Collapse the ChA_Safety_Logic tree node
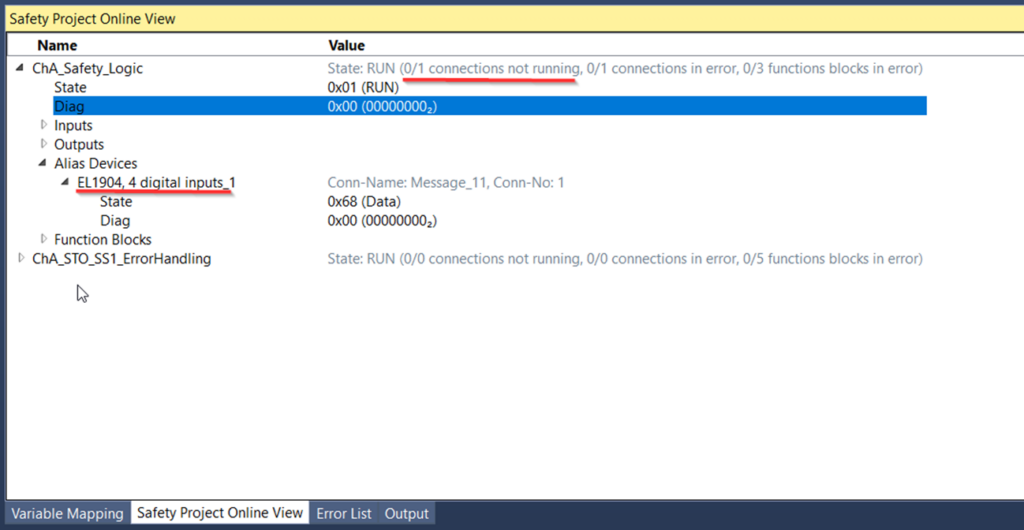This screenshot has height=530, width=1024. point(20,68)
